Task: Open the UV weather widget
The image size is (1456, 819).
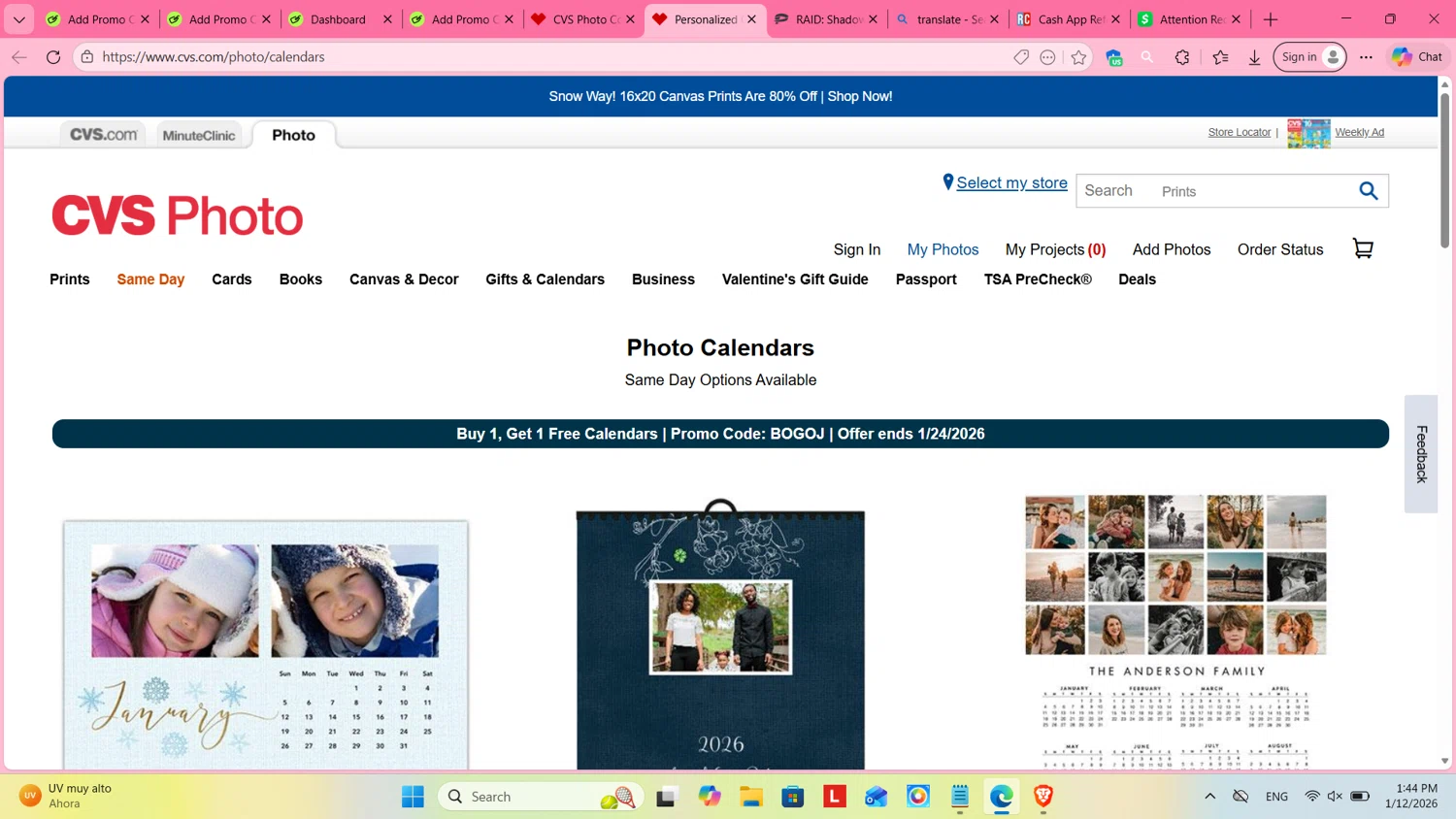Action: tap(66, 796)
